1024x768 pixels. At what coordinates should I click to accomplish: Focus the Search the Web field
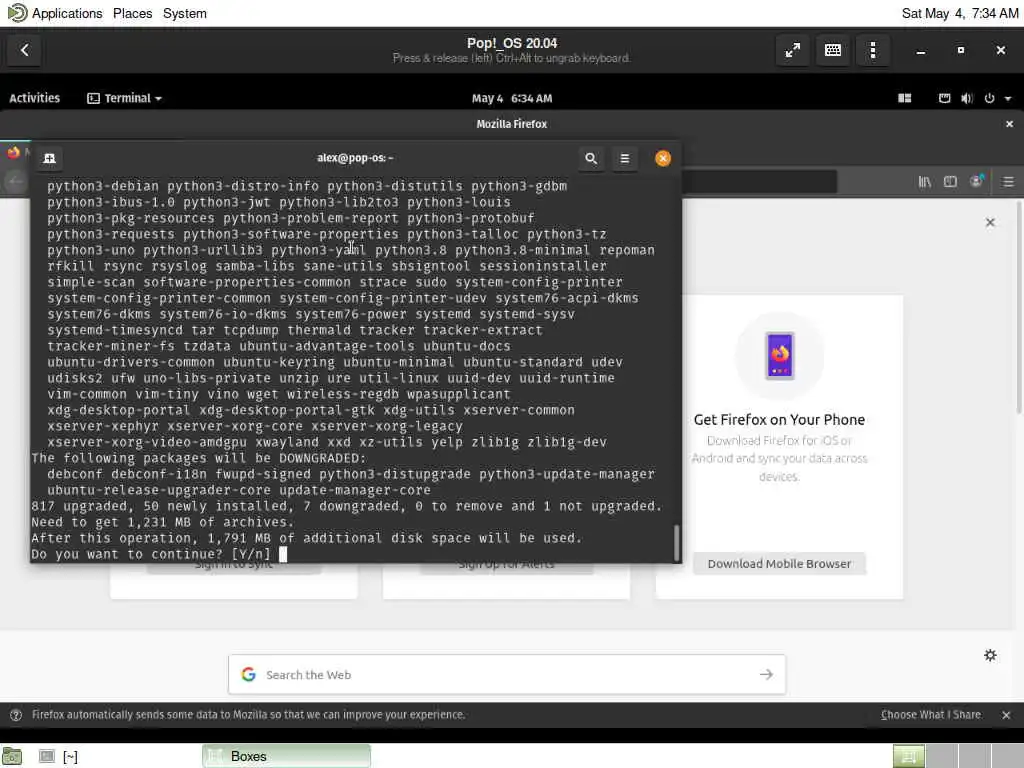tap(507, 675)
